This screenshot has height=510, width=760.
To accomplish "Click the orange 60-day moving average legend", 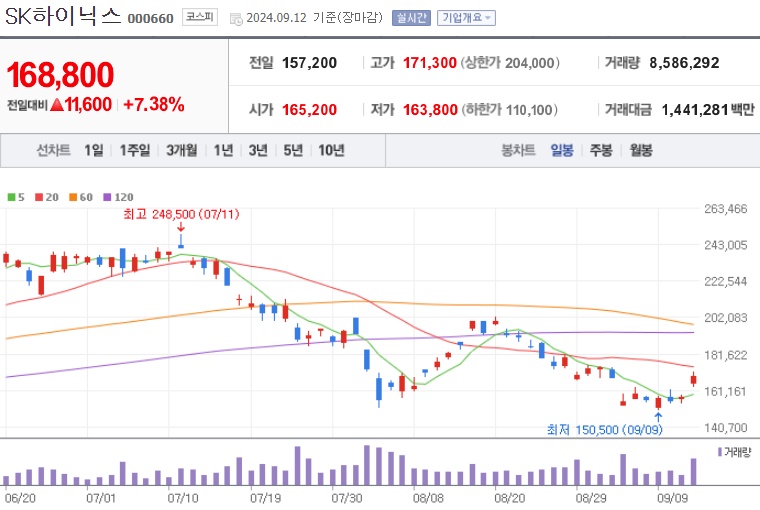I will coord(80,197).
